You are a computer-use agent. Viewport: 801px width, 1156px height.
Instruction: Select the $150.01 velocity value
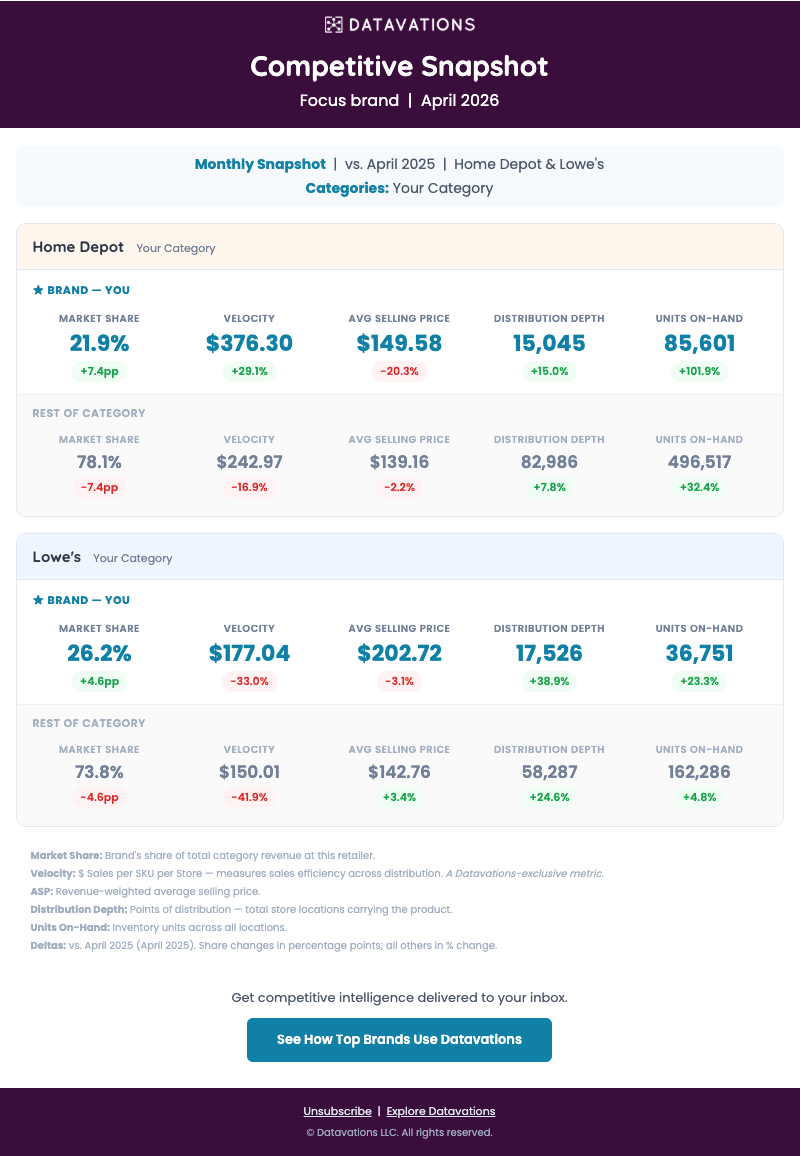point(249,772)
